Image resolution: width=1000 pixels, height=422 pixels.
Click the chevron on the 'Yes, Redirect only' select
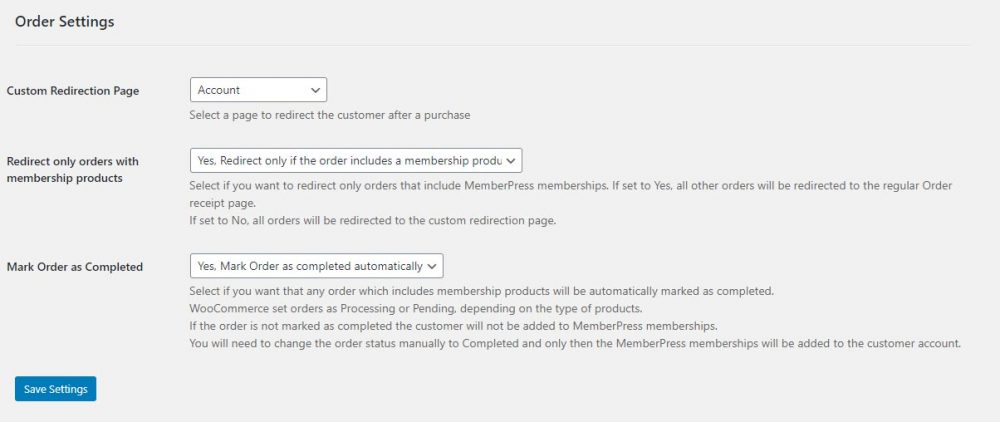510,160
